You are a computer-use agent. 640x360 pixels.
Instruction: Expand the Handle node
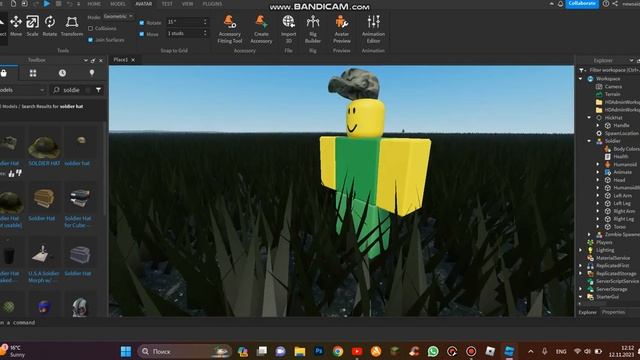coord(598,125)
